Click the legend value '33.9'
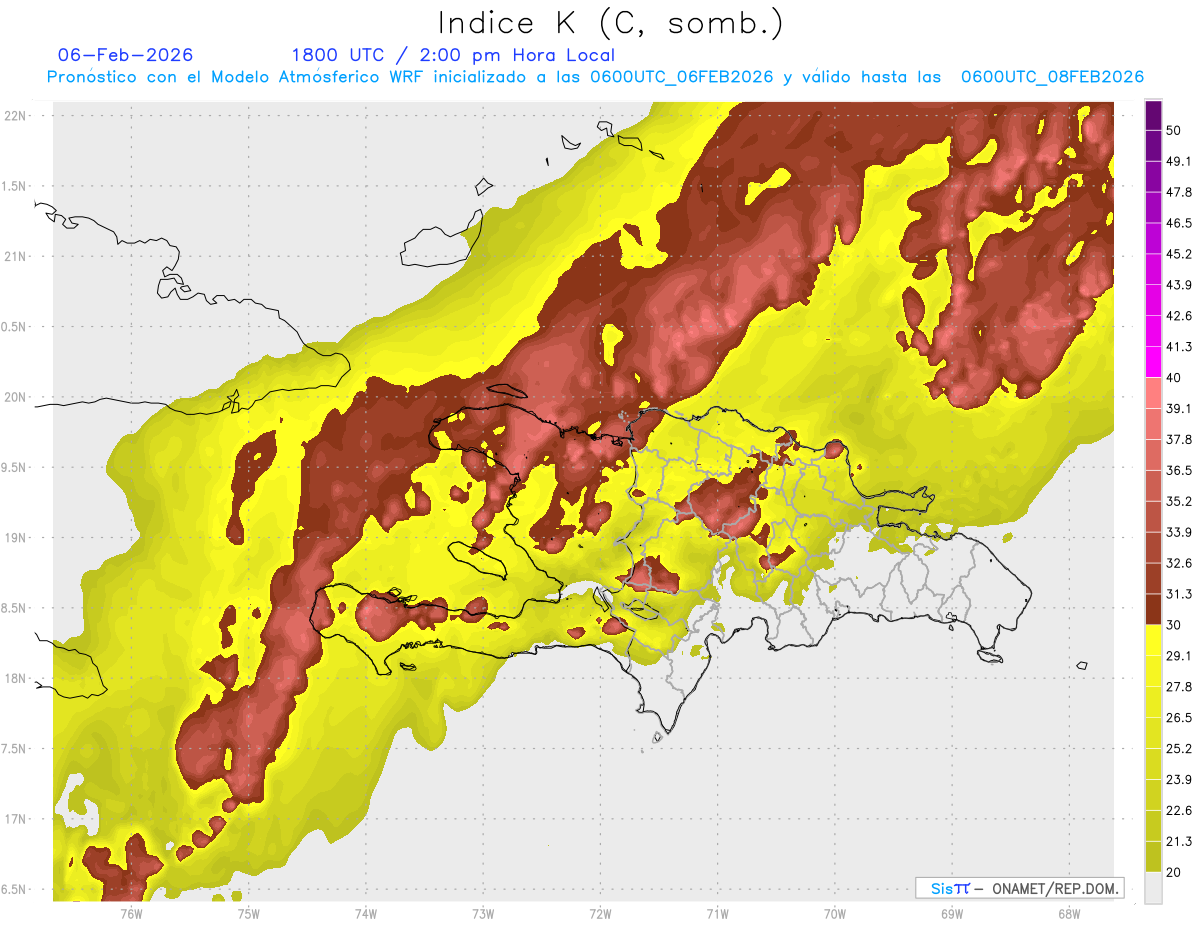1200x927 pixels. (1179, 532)
